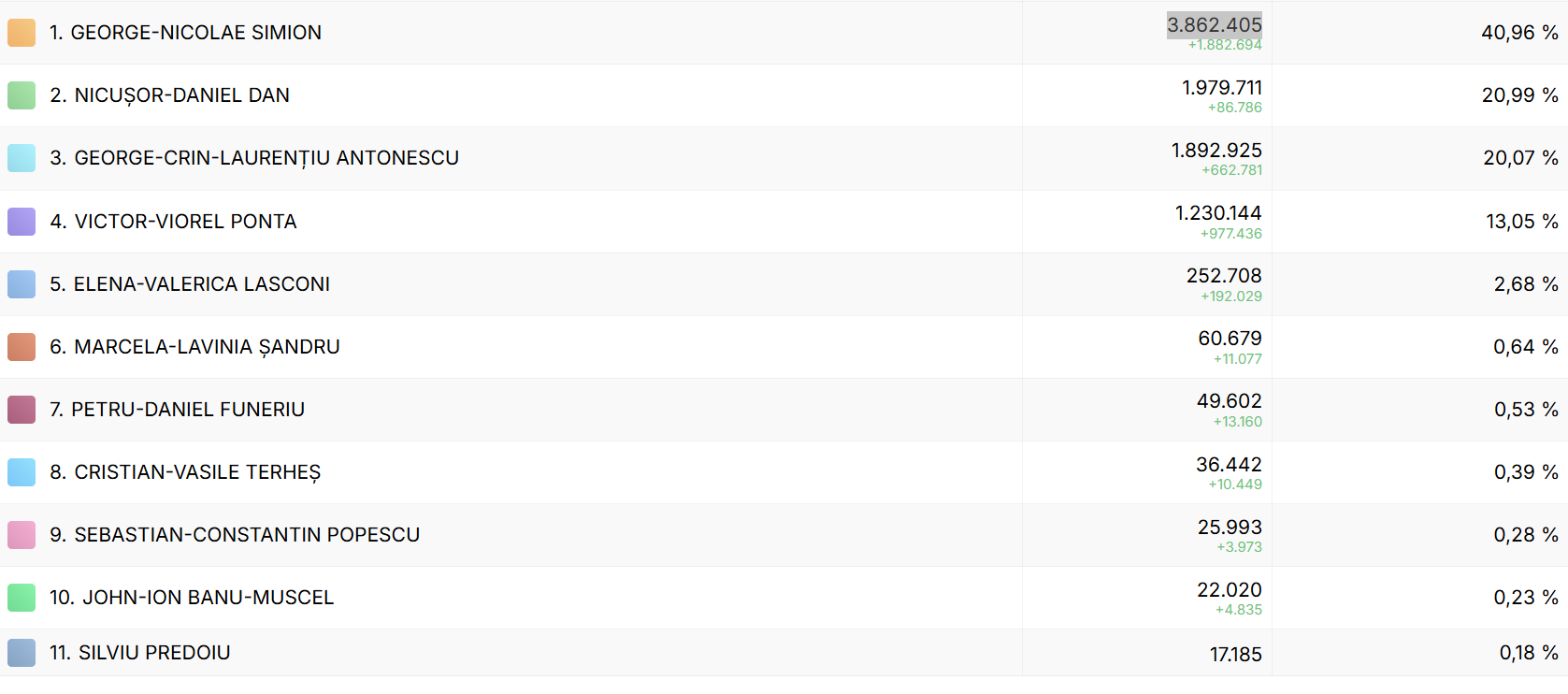Viewport: 1568px width, 694px height.
Task: Click the 0,23 % value for Banu-Muscel
Action: tap(1525, 598)
